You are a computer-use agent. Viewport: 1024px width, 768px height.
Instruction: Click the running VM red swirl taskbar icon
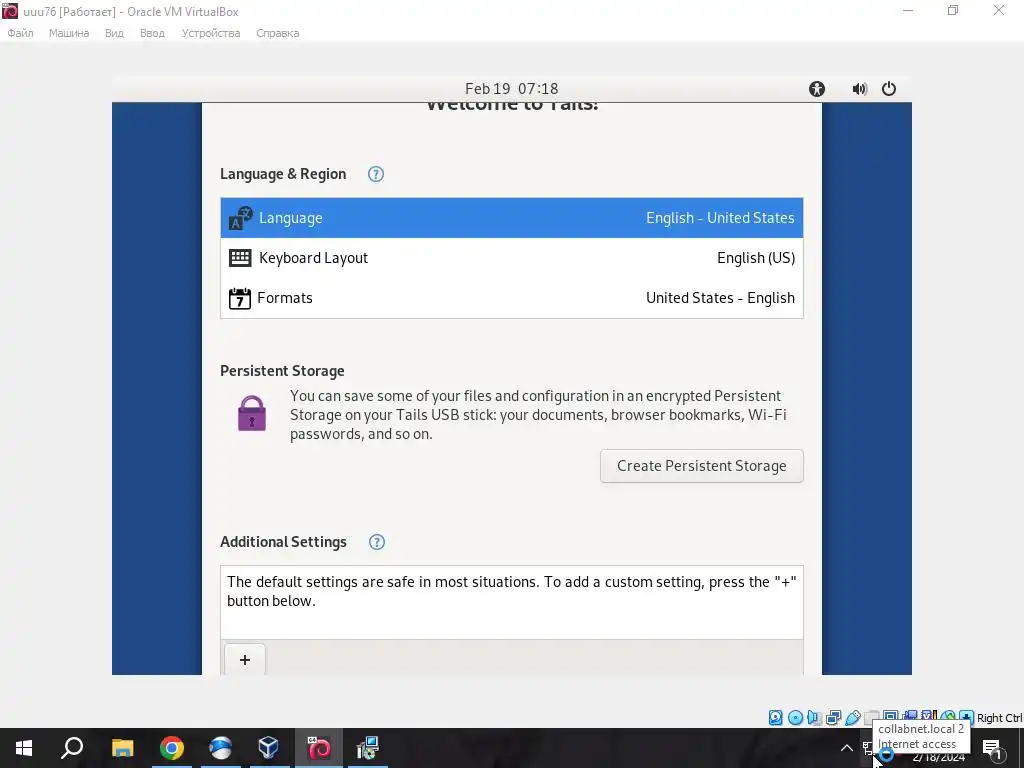click(319, 748)
